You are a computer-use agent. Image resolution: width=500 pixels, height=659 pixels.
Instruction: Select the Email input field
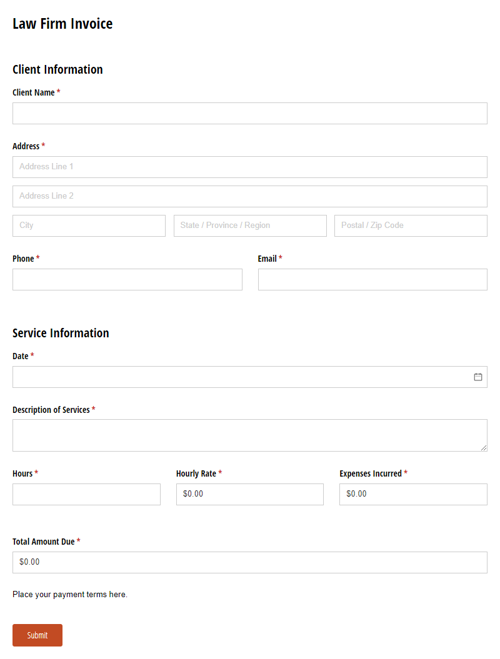373,279
